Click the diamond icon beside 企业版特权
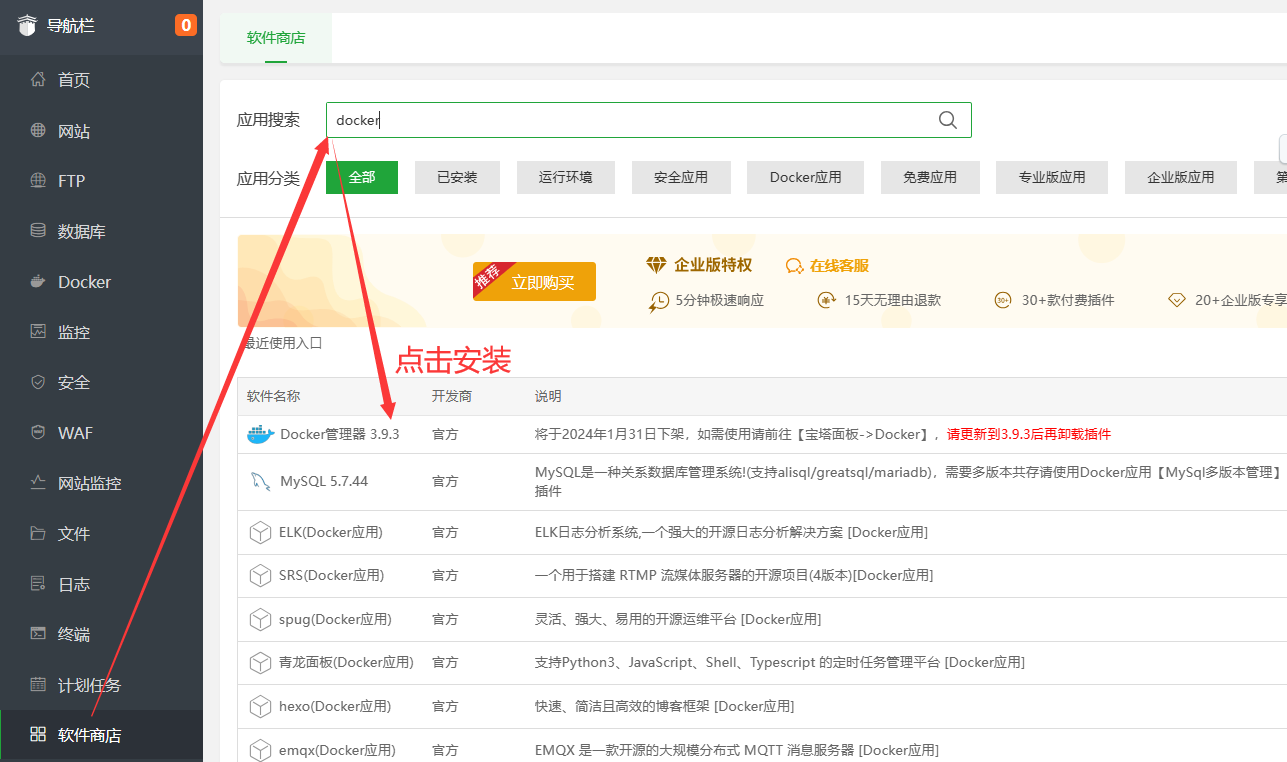 pyautogui.click(x=656, y=265)
